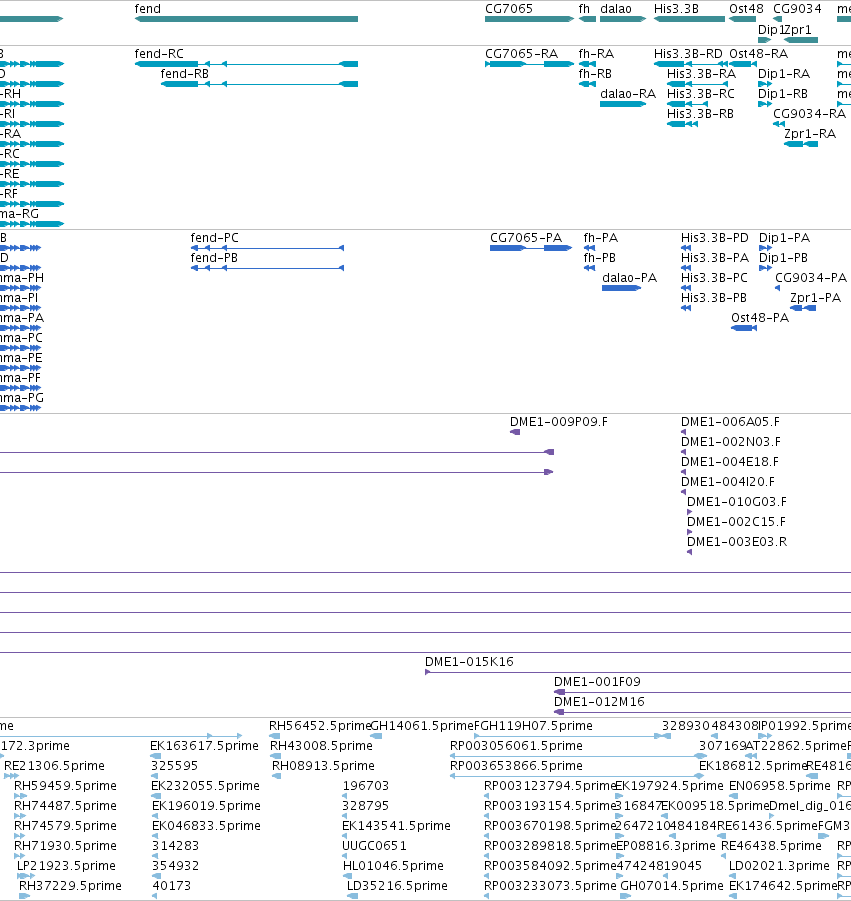Click the DME1-009P09.F clone end

(515, 432)
